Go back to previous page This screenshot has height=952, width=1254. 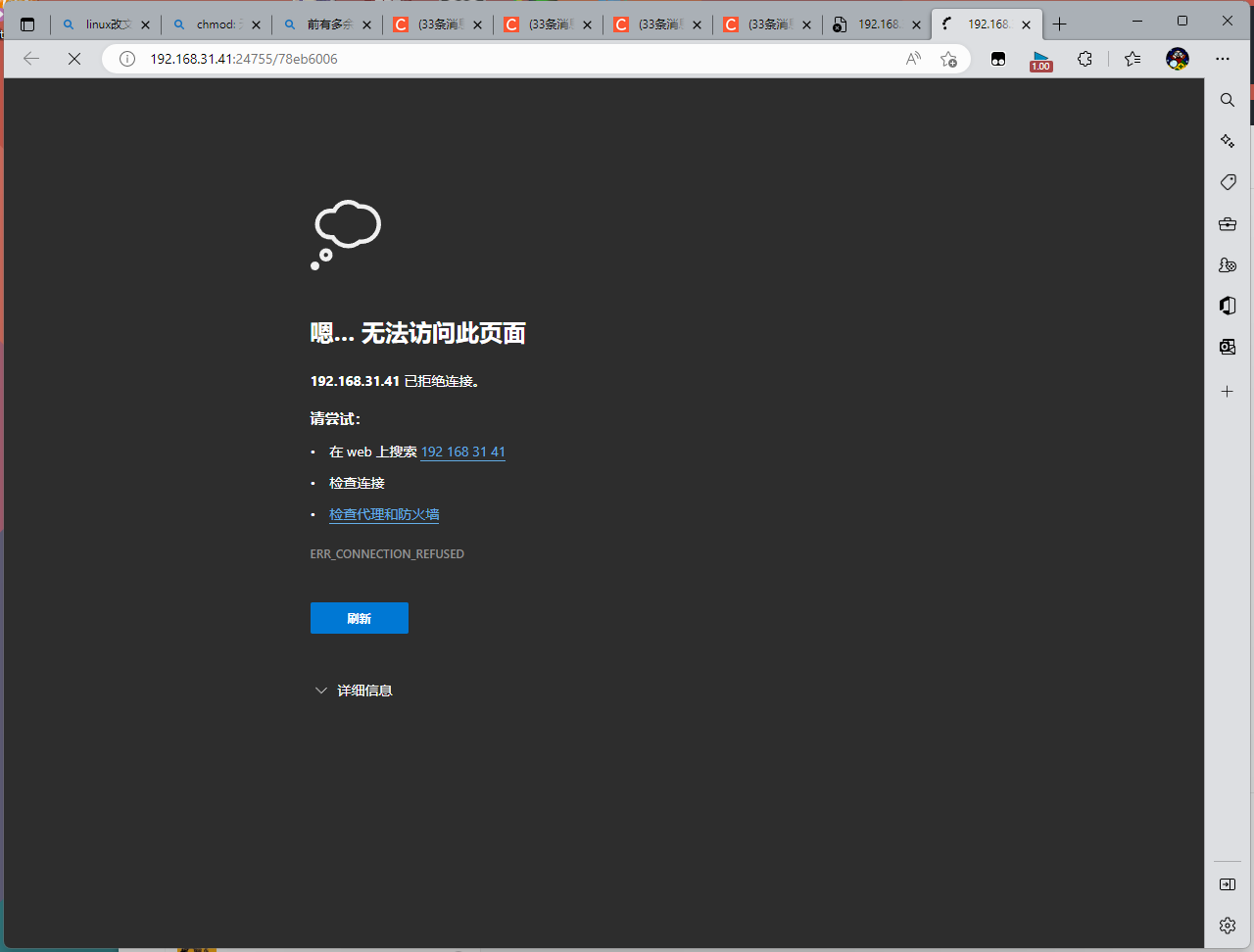(31, 59)
